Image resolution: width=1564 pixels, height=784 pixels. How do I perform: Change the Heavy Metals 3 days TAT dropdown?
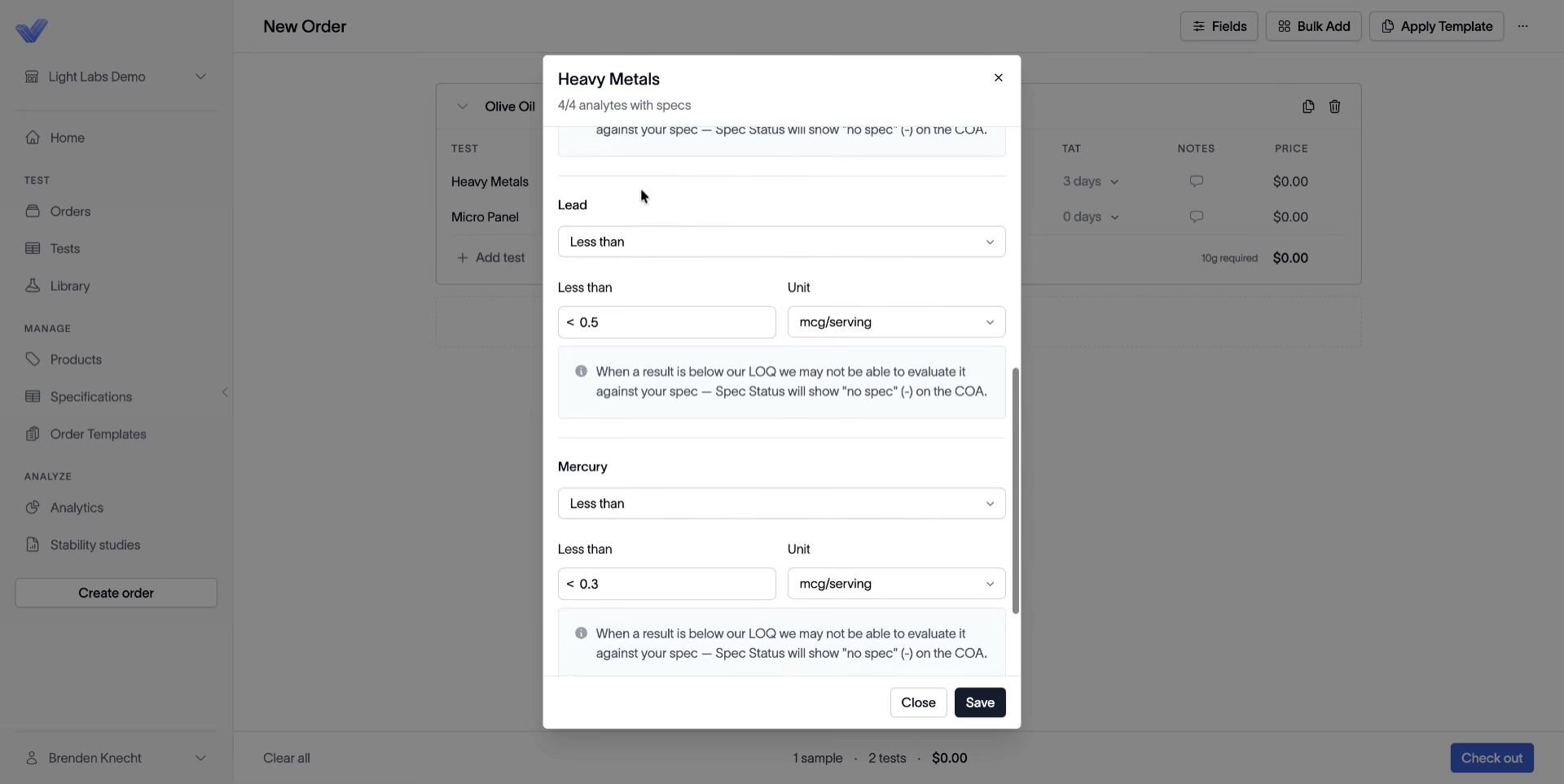click(1090, 182)
